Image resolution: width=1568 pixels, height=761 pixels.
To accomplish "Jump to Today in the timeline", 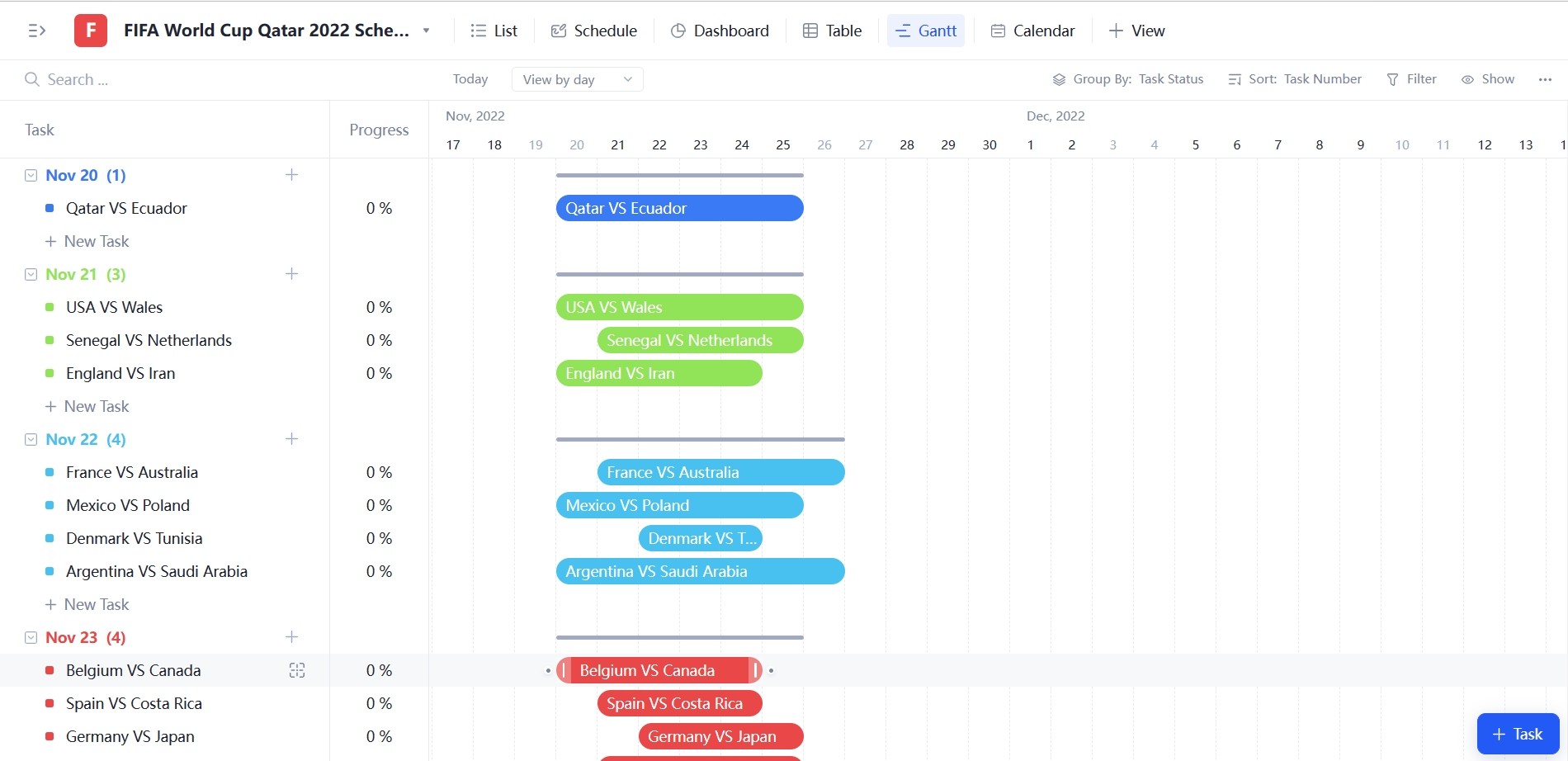I will (x=470, y=79).
